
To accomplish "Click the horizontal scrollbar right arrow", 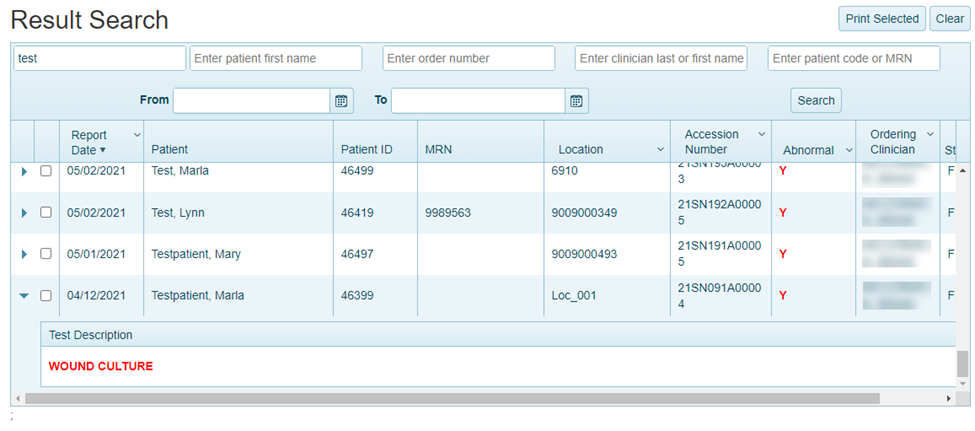I will click(x=948, y=398).
